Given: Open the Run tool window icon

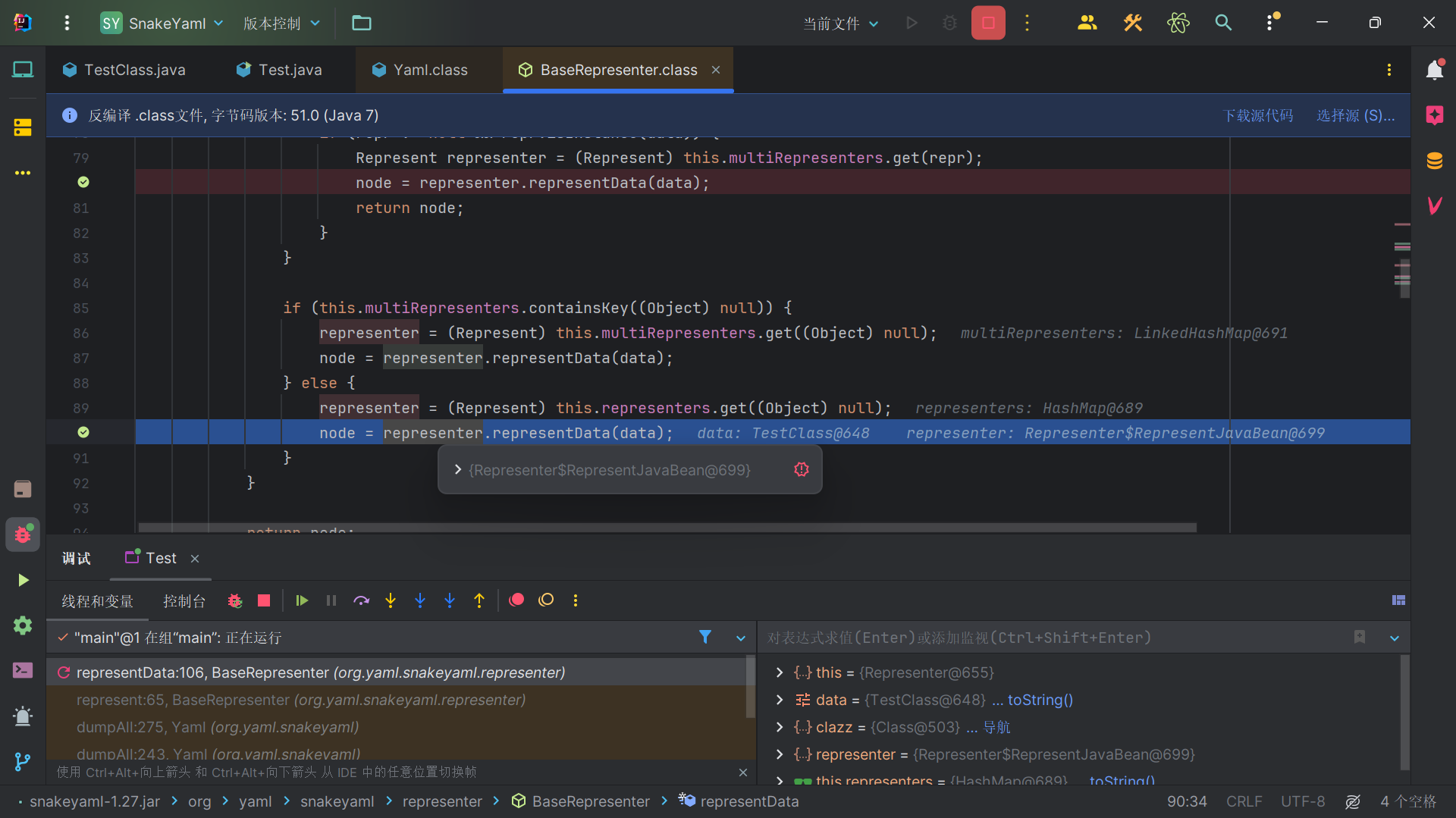Looking at the screenshot, I should pyautogui.click(x=23, y=580).
